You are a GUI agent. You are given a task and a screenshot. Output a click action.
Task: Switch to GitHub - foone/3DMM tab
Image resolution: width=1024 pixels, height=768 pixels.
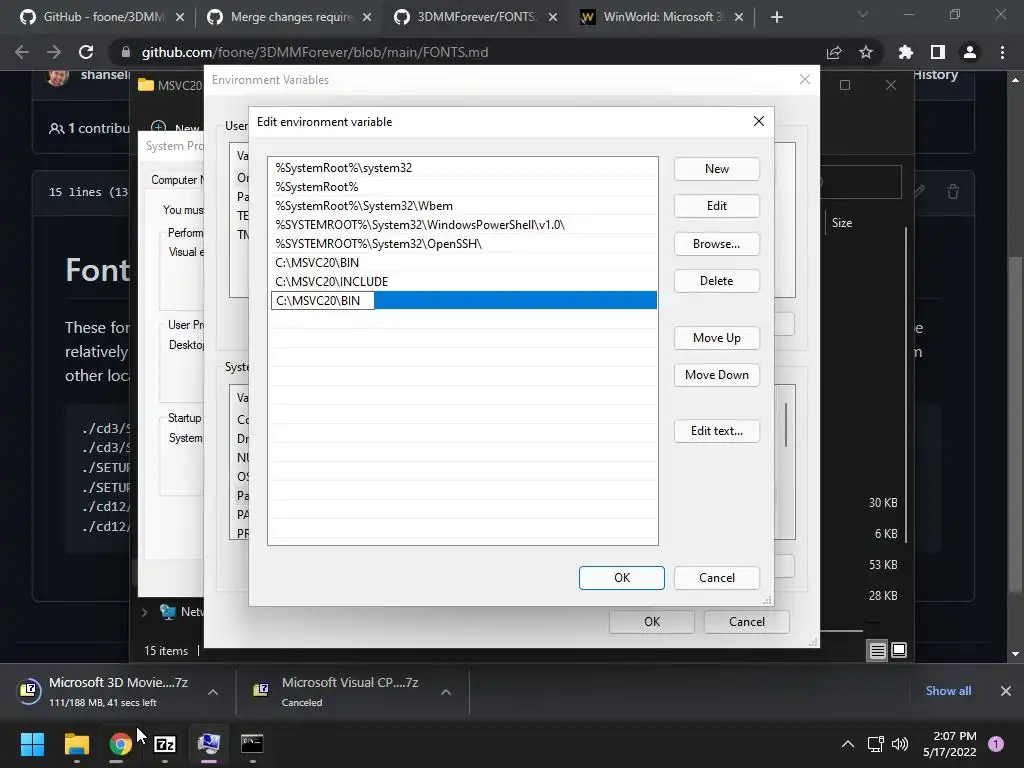(x=91, y=17)
